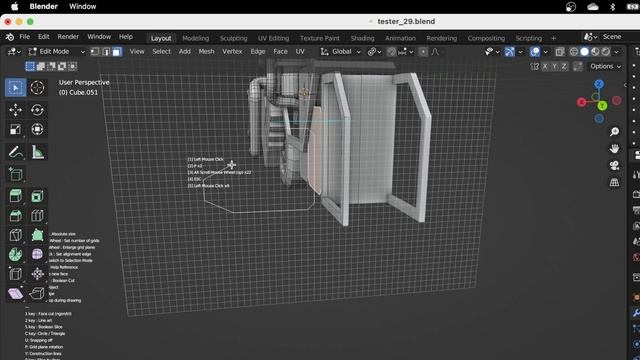Screen dimensions: 640x360
Task: Select the Select Box tool
Action: coord(16,88)
